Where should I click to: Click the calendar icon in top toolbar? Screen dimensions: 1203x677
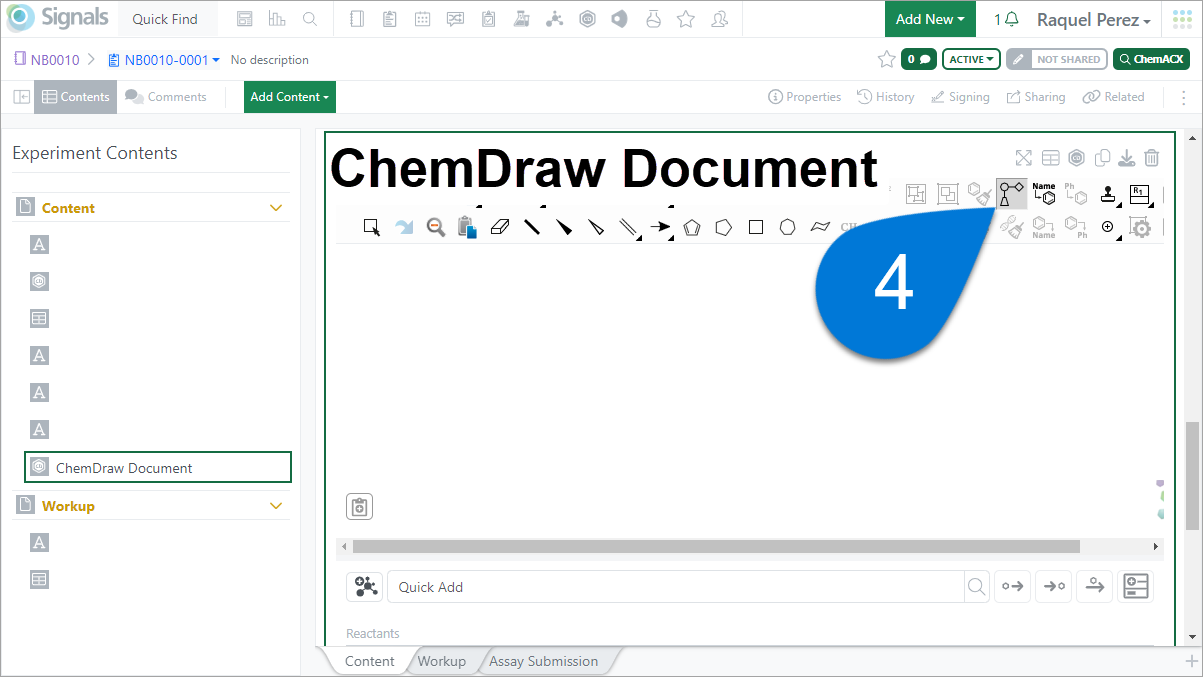point(422,19)
